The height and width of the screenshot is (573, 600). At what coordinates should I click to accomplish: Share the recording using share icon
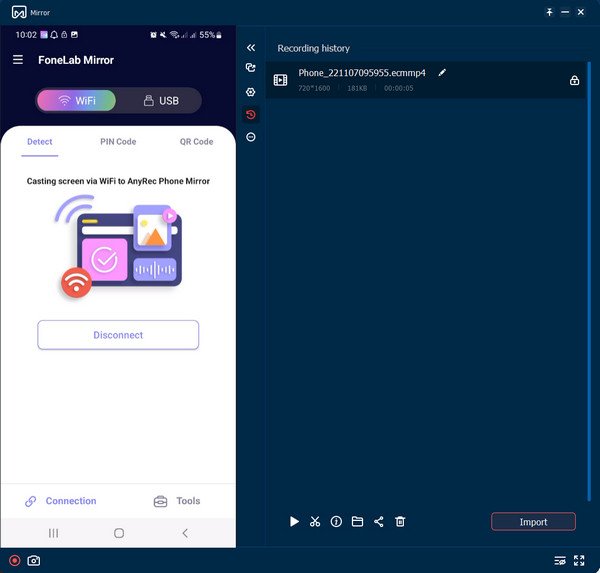379,521
